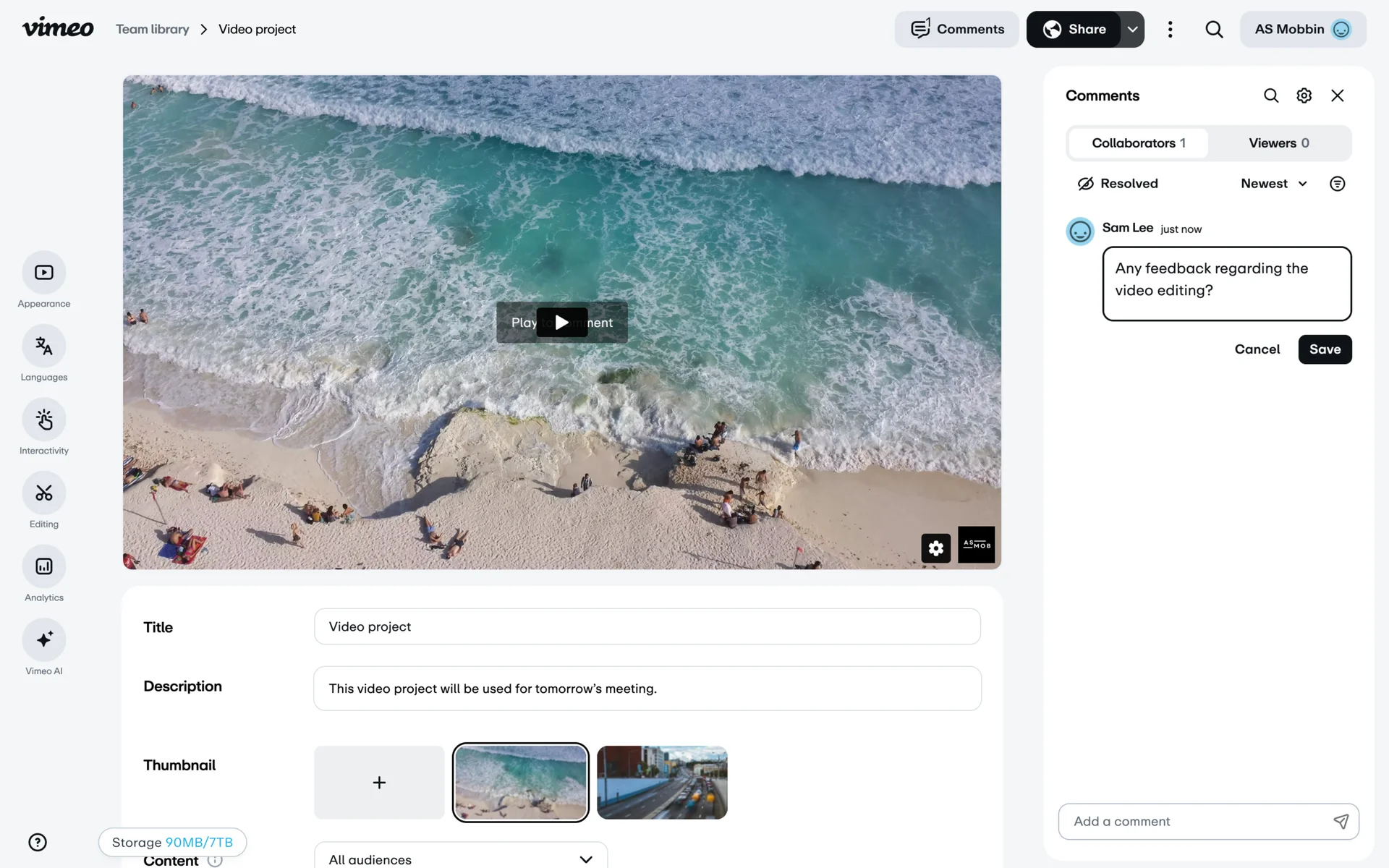The height and width of the screenshot is (868, 1389).
Task: Launch the Vimeo AI tool
Action: click(44, 640)
